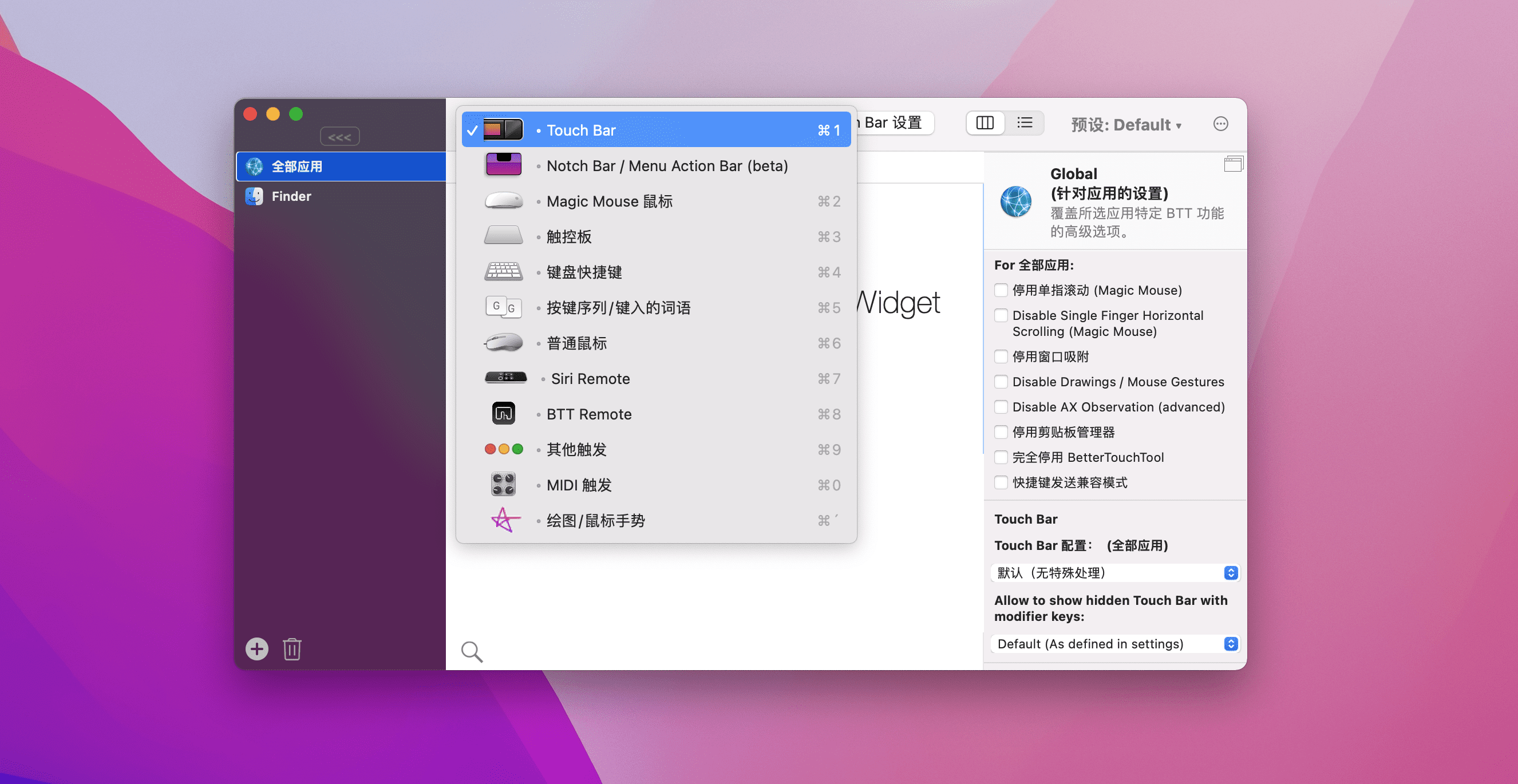Screen dimensions: 1518x784
Task: Expand the Default (As defined in settings) dropdown
Action: coord(1116,644)
